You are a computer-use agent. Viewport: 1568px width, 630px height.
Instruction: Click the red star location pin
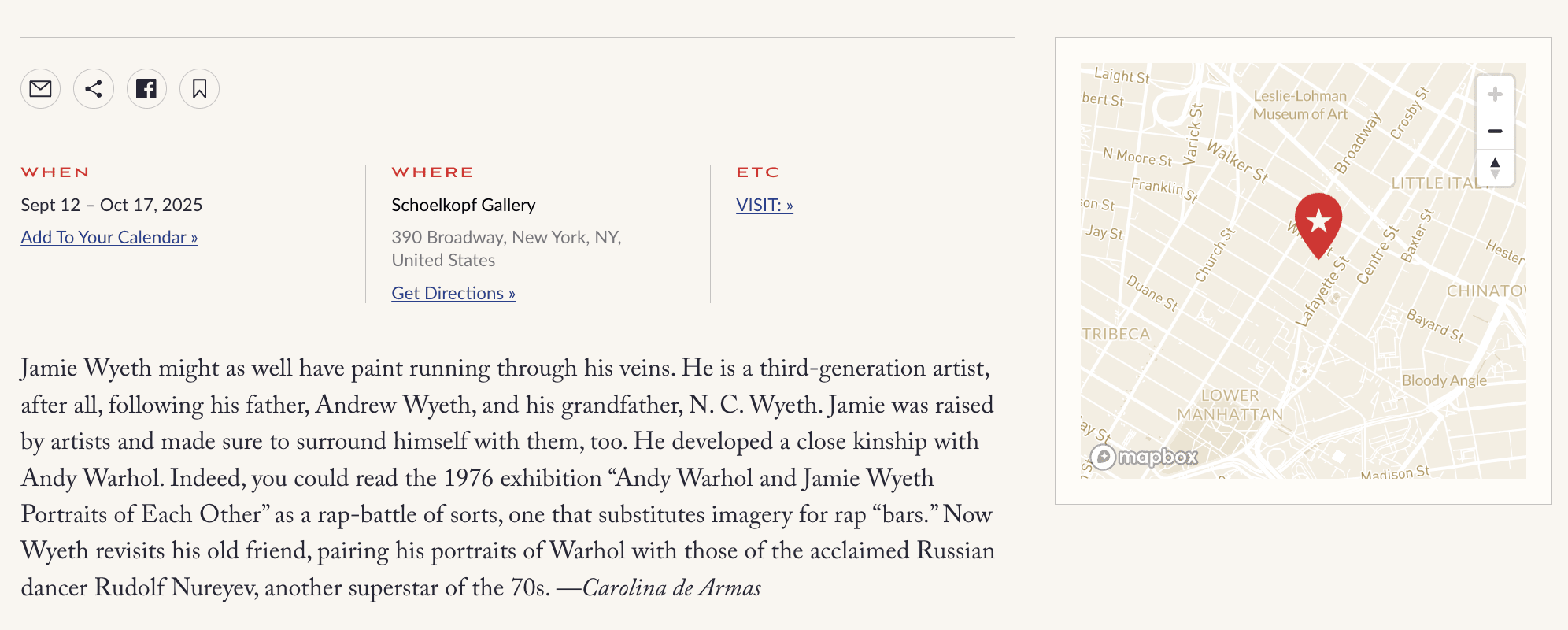[x=1318, y=224]
